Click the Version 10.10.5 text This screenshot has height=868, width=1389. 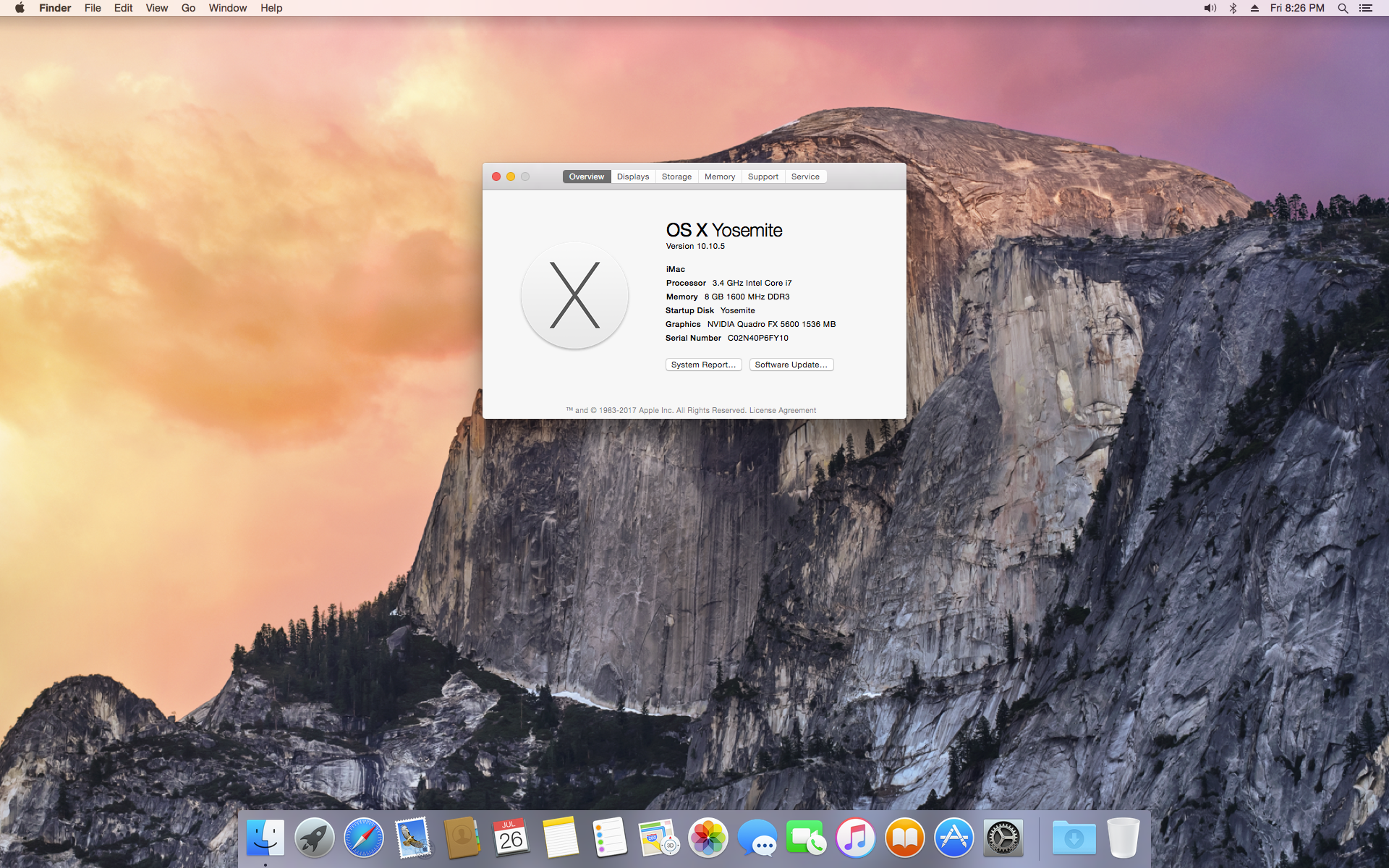(695, 246)
